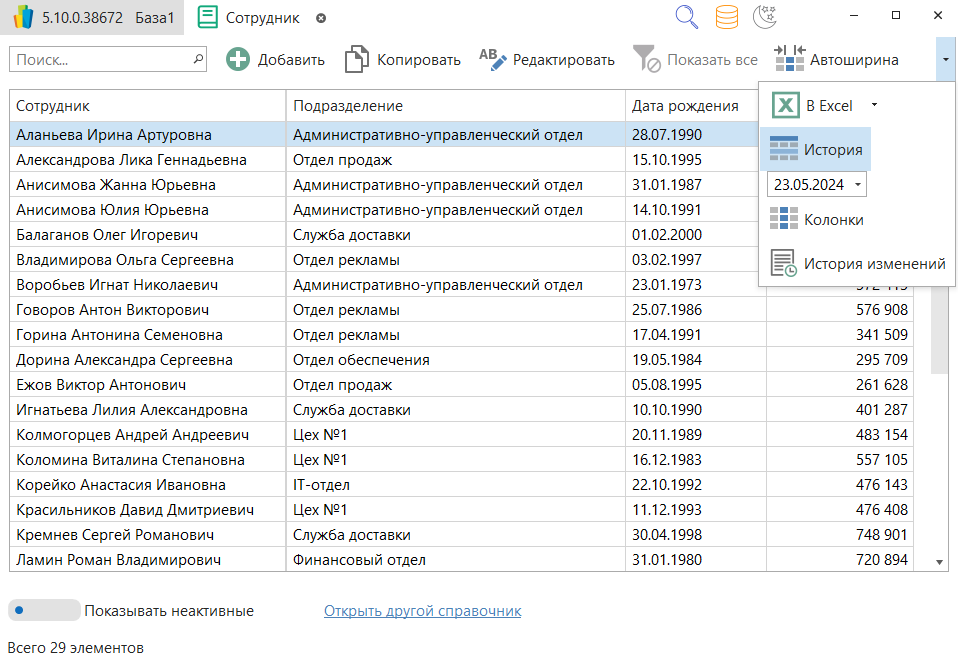The width and height of the screenshot is (958, 662).
Task: Click the green plus Add icon
Action: click(238, 60)
